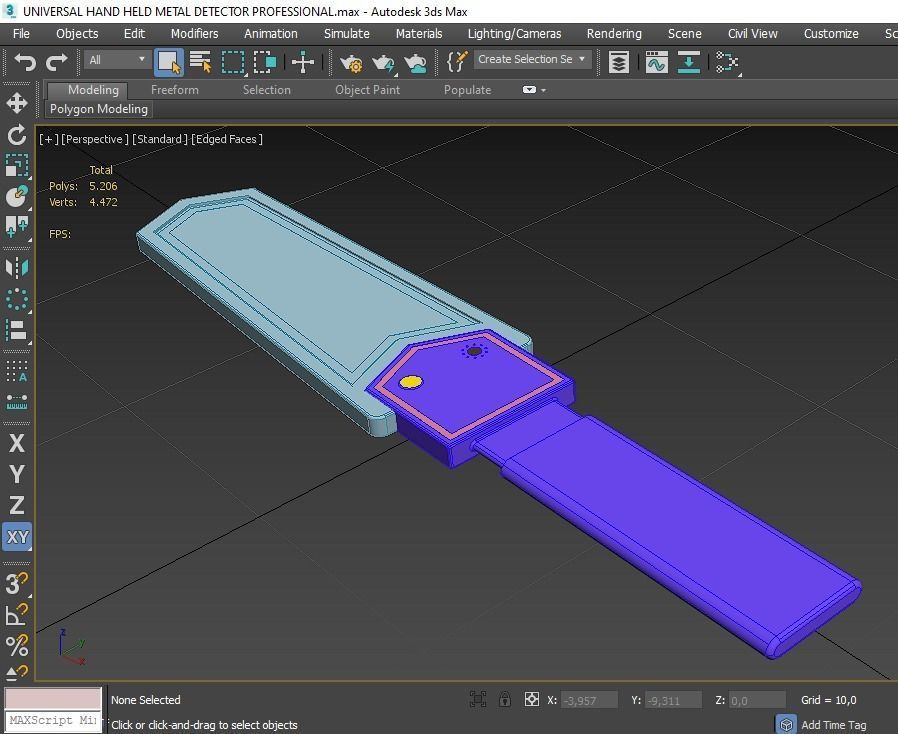Open the [Standard] shading menu

159,139
